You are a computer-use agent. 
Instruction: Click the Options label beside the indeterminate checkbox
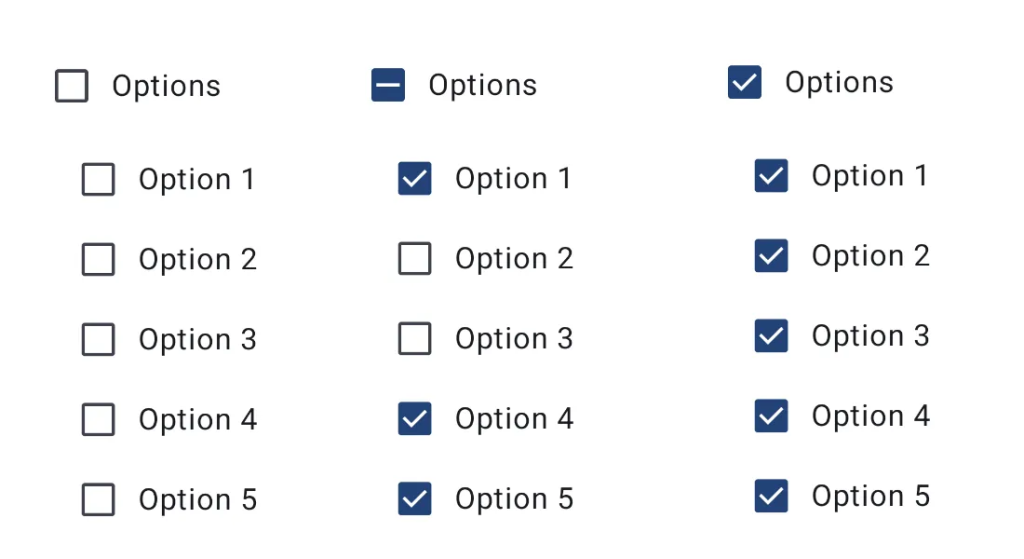point(482,86)
